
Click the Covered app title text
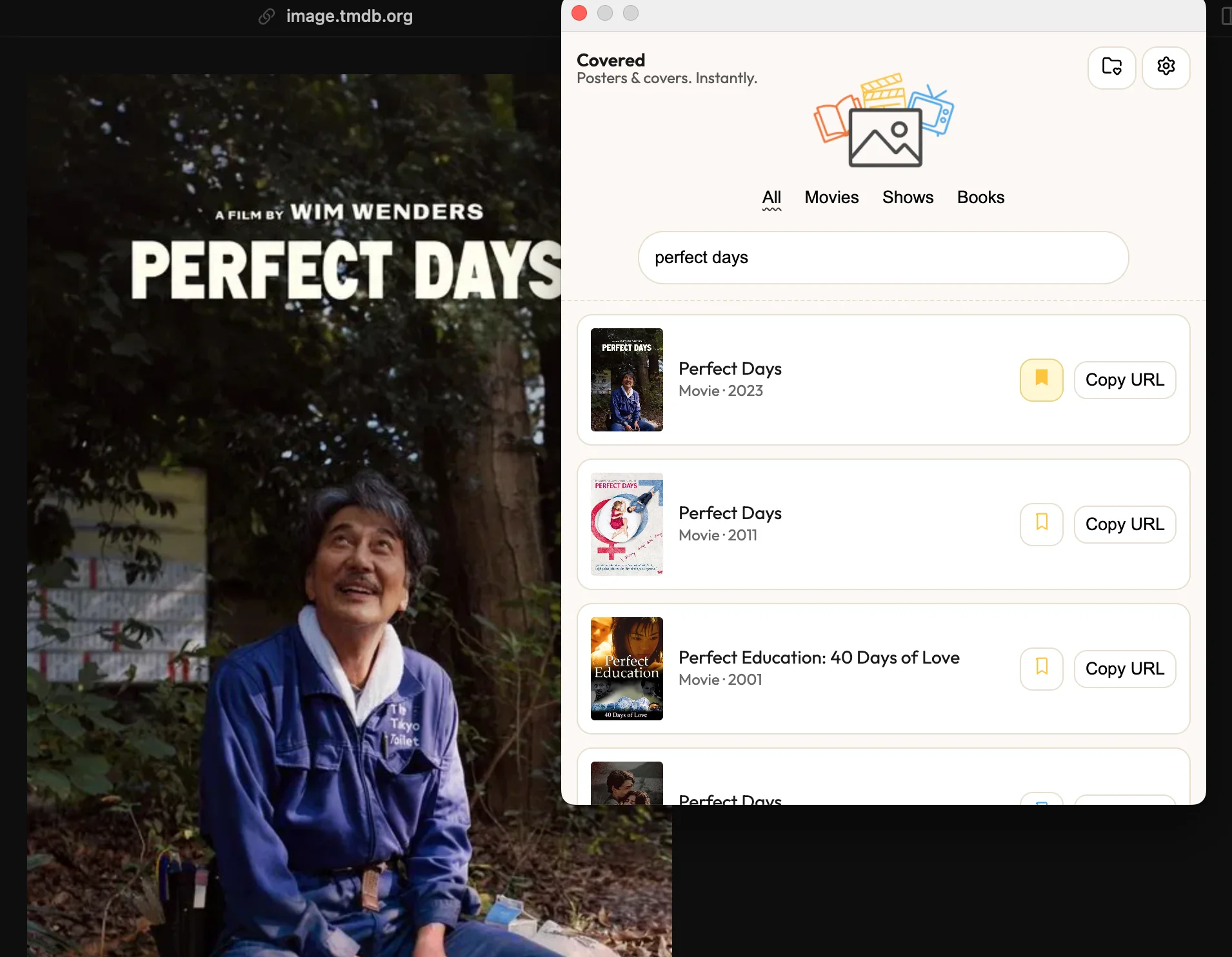click(x=610, y=60)
